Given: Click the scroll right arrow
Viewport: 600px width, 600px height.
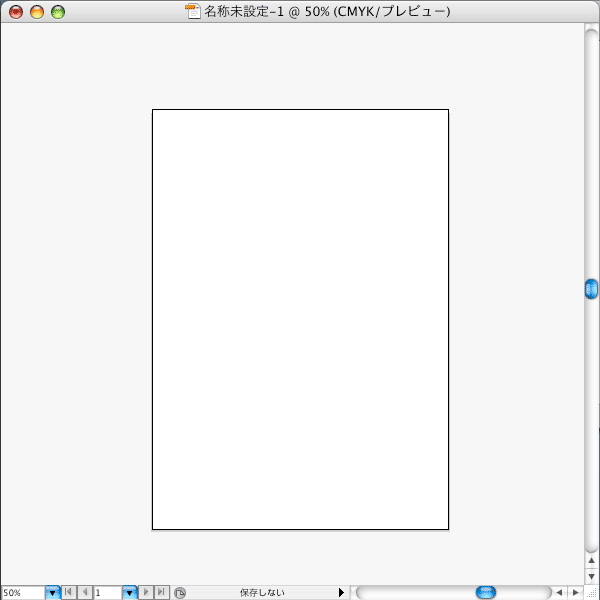Looking at the screenshot, I should pyautogui.click(x=575, y=592).
